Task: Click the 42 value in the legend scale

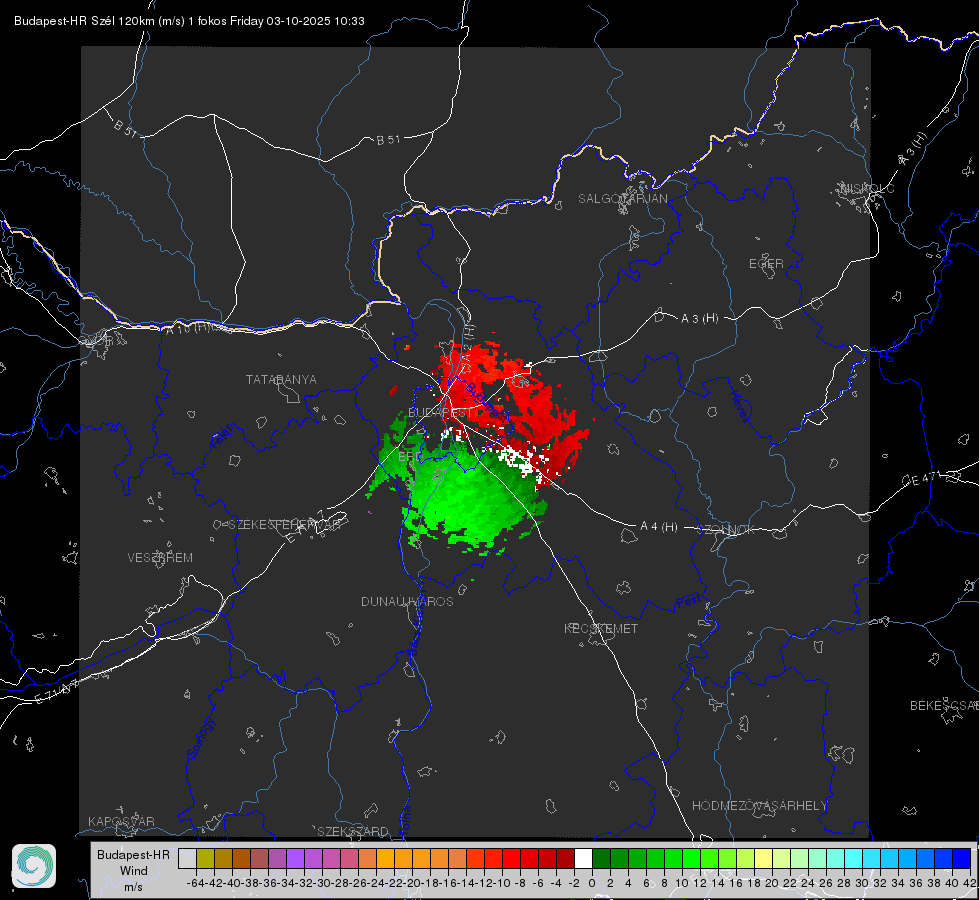Action: [969, 883]
